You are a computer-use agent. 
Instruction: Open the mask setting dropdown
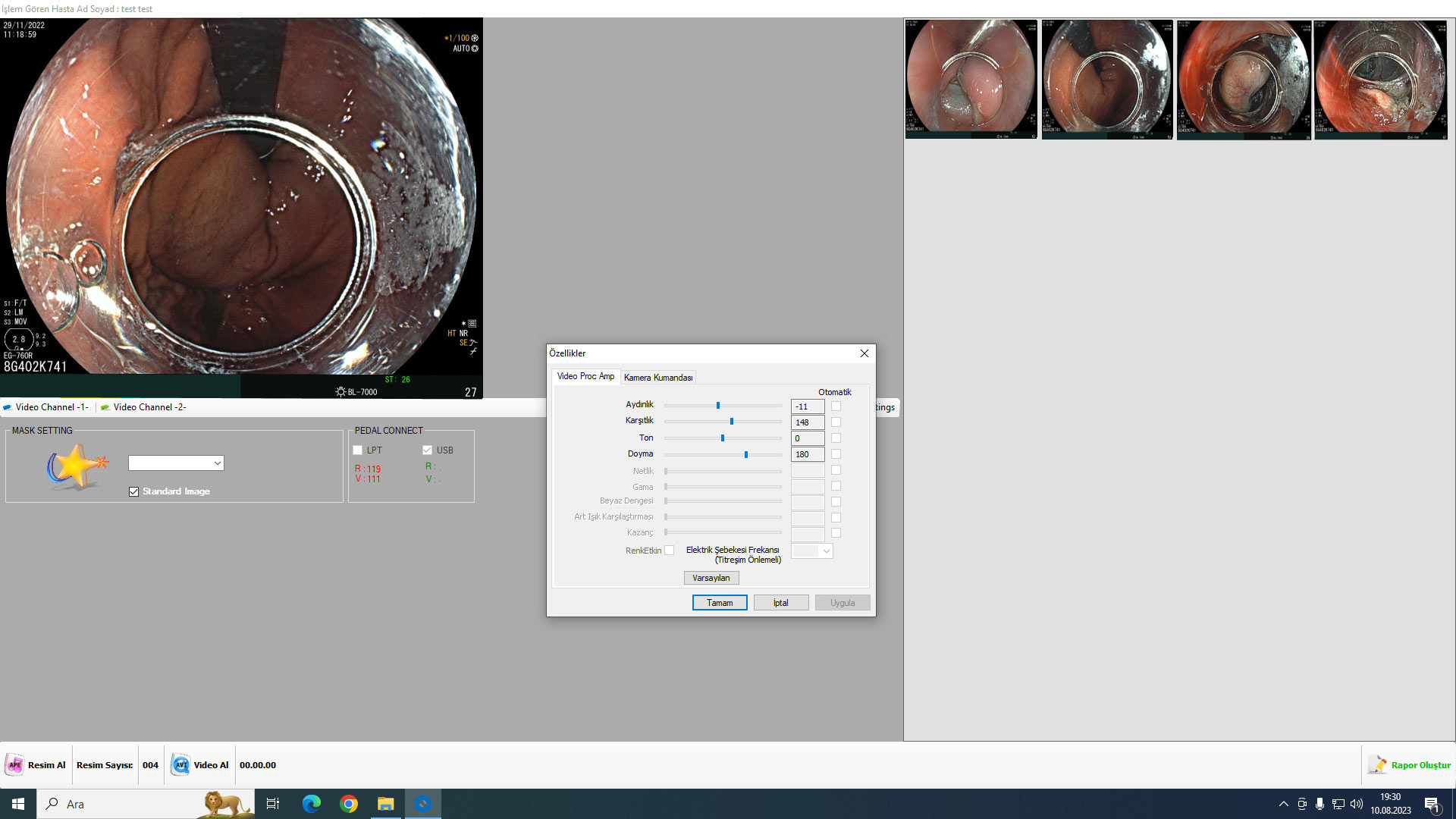pyautogui.click(x=217, y=463)
